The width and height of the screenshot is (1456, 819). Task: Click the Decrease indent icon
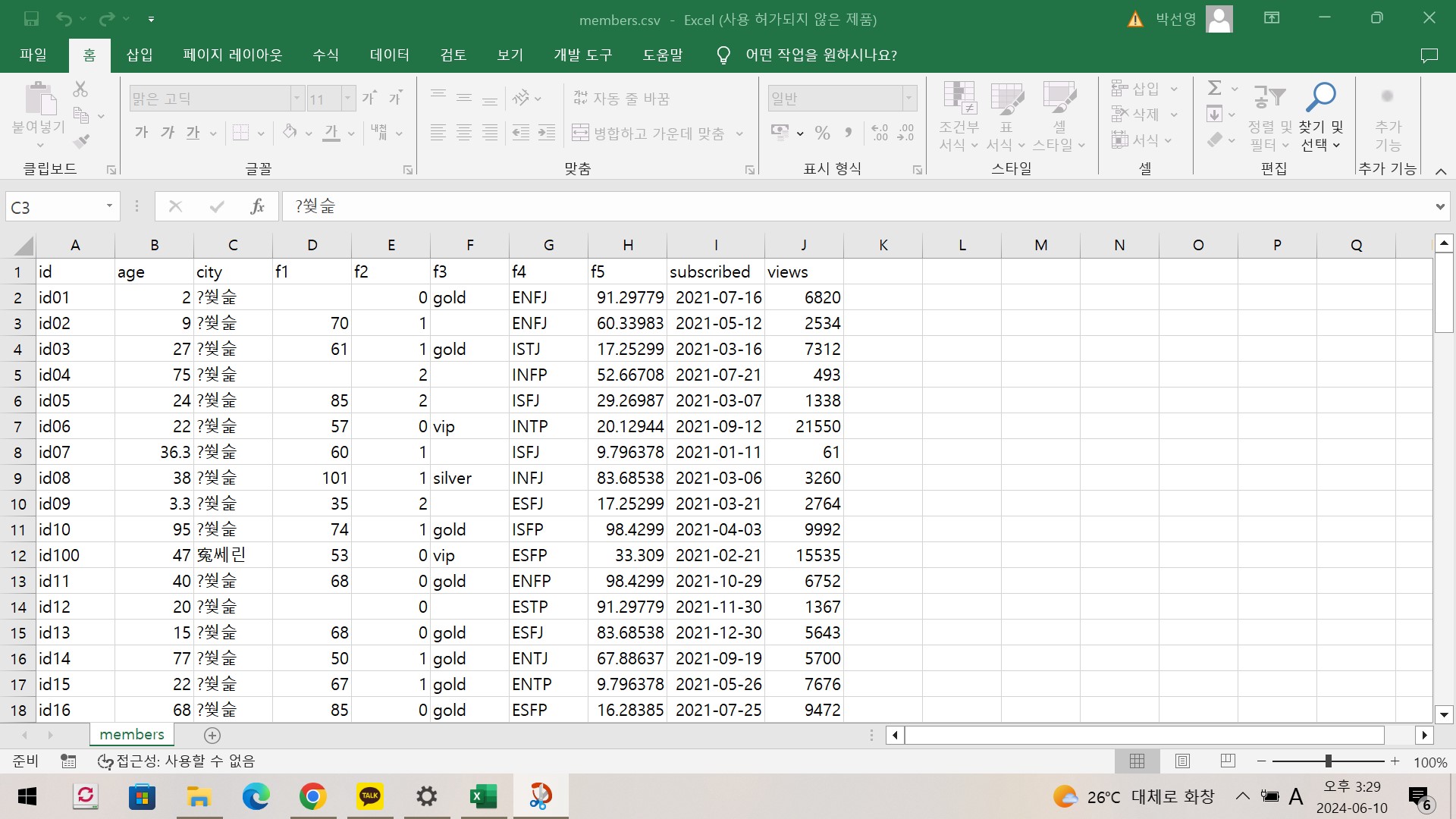(521, 133)
